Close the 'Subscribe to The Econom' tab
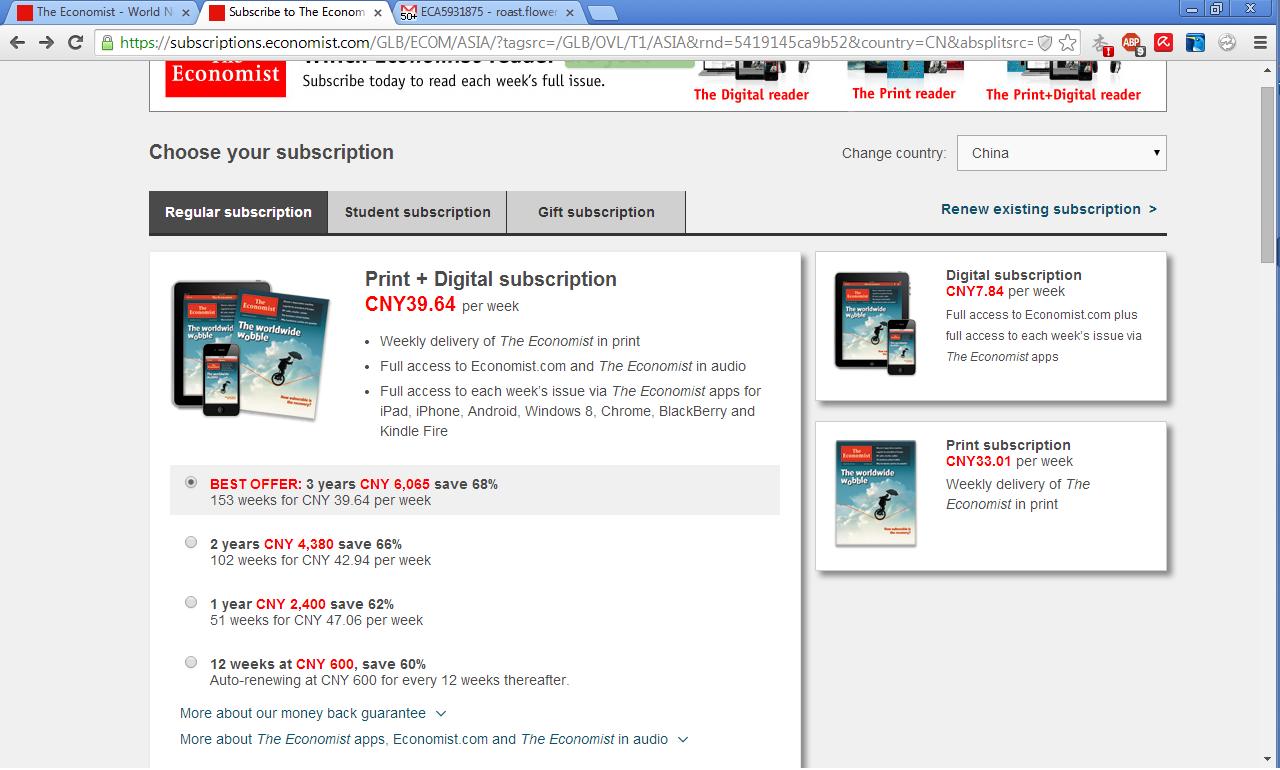Image resolution: width=1280 pixels, height=770 pixels. pyautogui.click(x=378, y=13)
